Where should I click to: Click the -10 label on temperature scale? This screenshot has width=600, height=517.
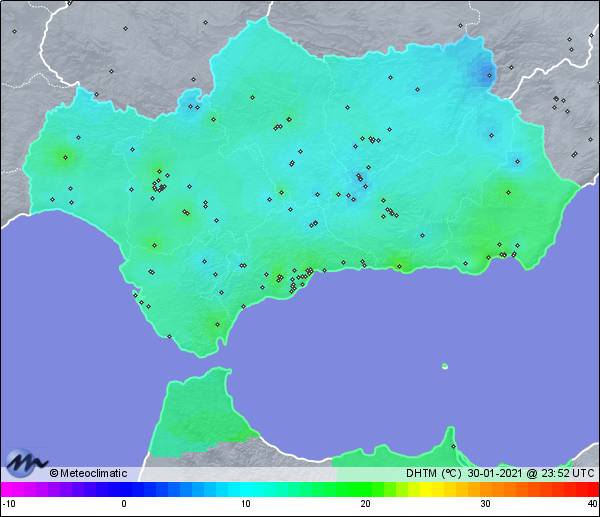[9, 503]
